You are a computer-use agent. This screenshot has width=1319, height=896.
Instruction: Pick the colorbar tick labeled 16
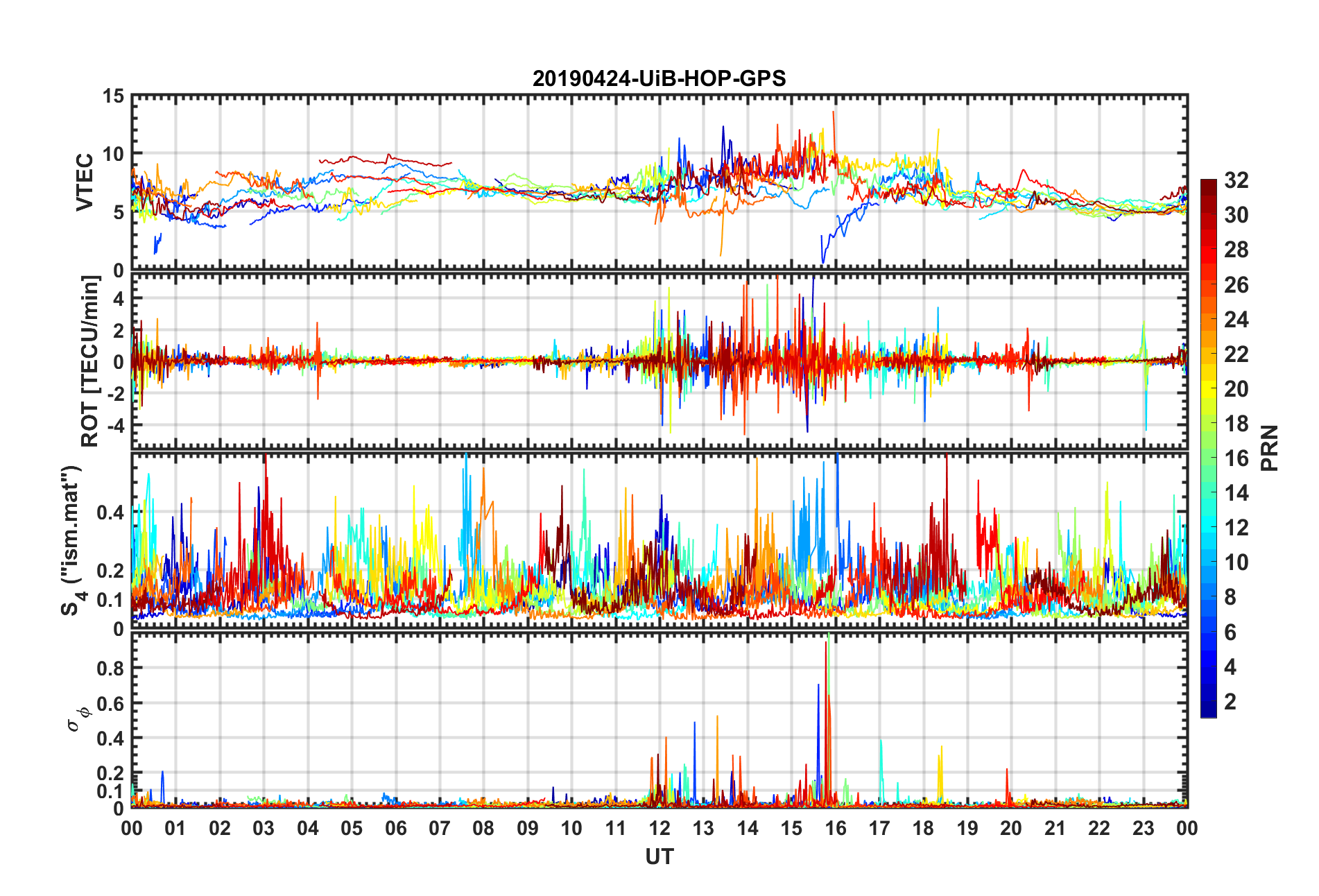tap(1236, 458)
